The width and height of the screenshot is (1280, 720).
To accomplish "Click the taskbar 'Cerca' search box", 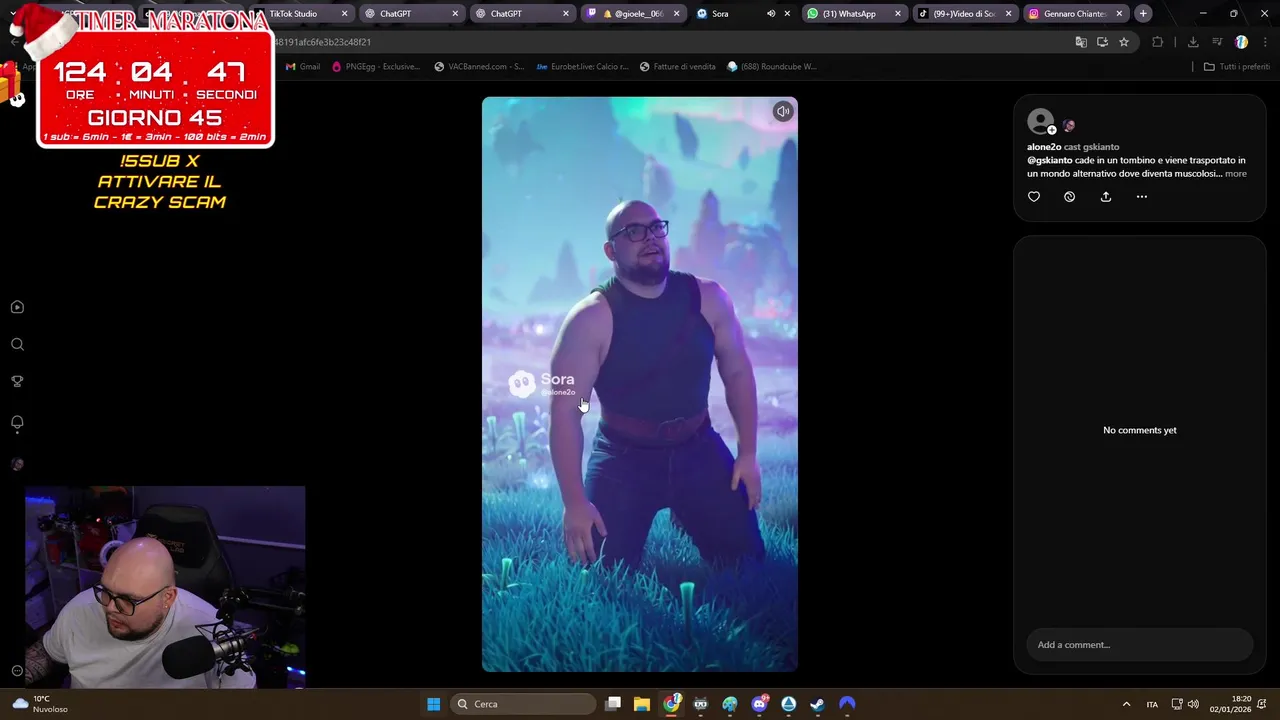I will (521, 704).
